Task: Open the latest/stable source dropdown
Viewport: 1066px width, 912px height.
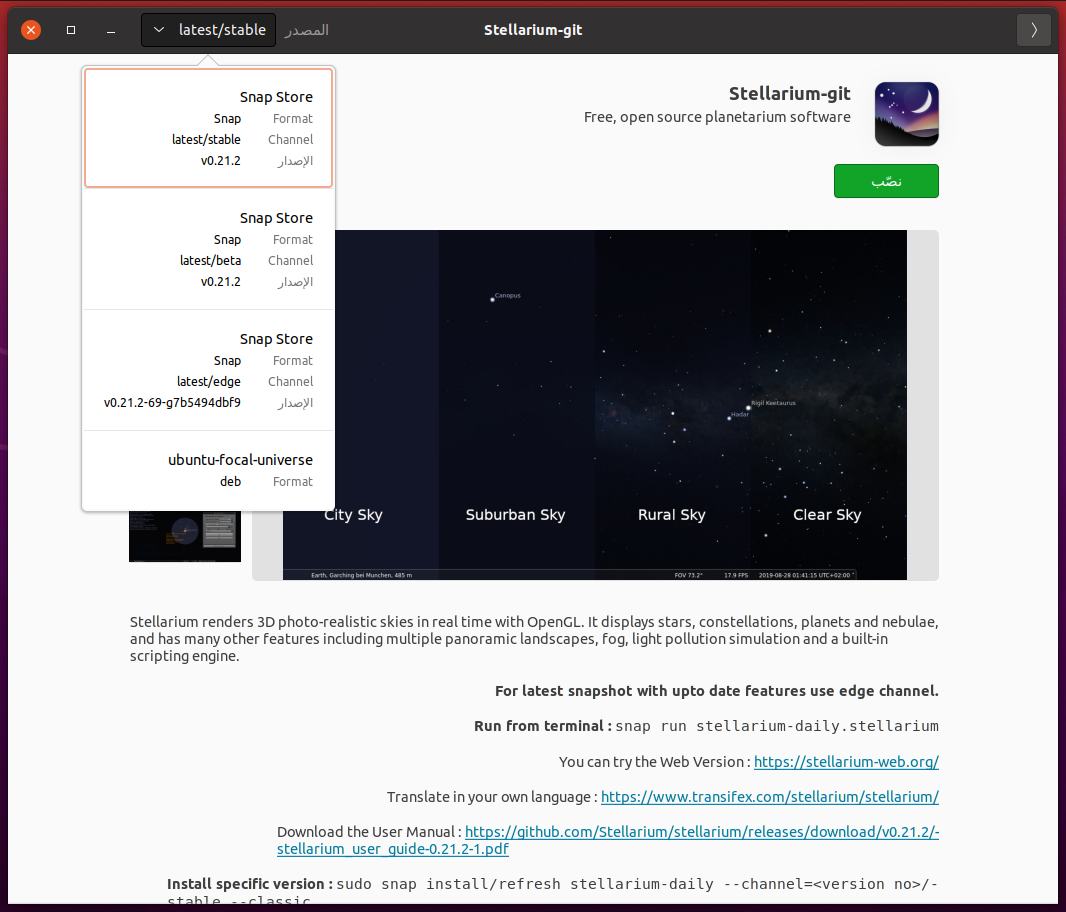Action: click(x=208, y=30)
